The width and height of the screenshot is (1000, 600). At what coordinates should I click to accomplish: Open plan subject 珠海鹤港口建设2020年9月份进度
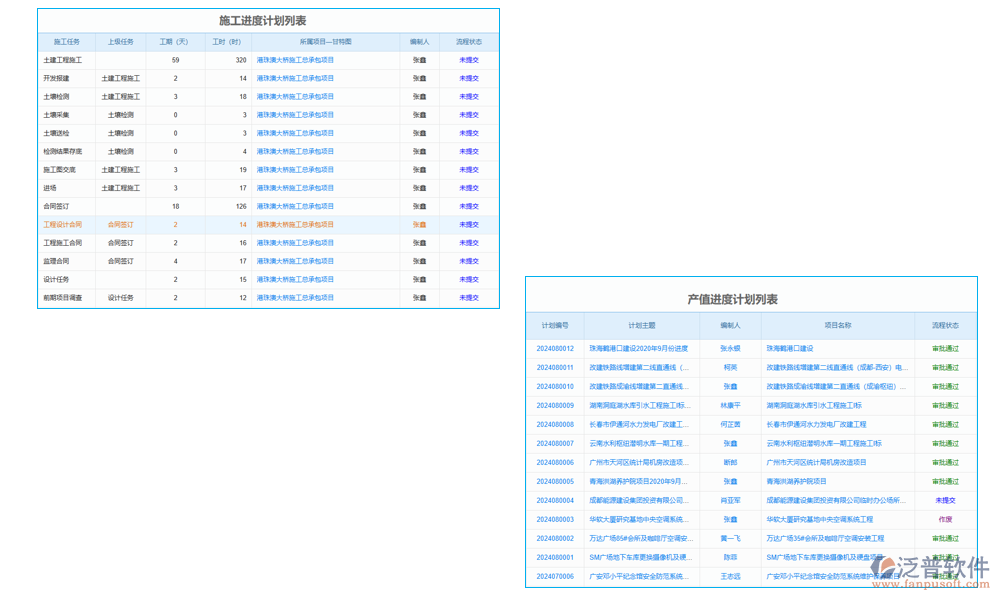pyautogui.click(x=638, y=349)
